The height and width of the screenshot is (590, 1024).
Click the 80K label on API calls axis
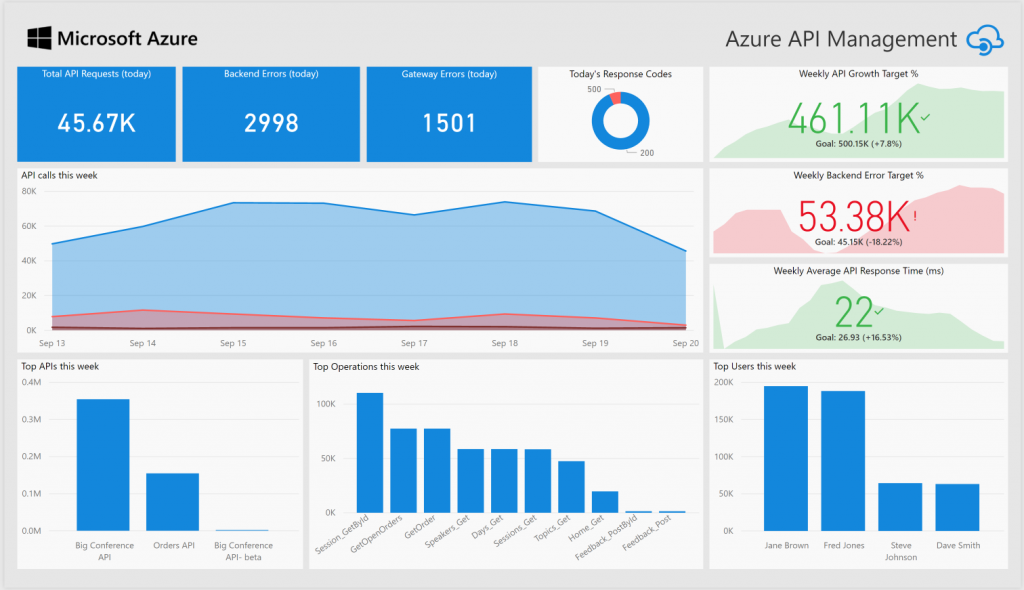pyautogui.click(x=29, y=191)
